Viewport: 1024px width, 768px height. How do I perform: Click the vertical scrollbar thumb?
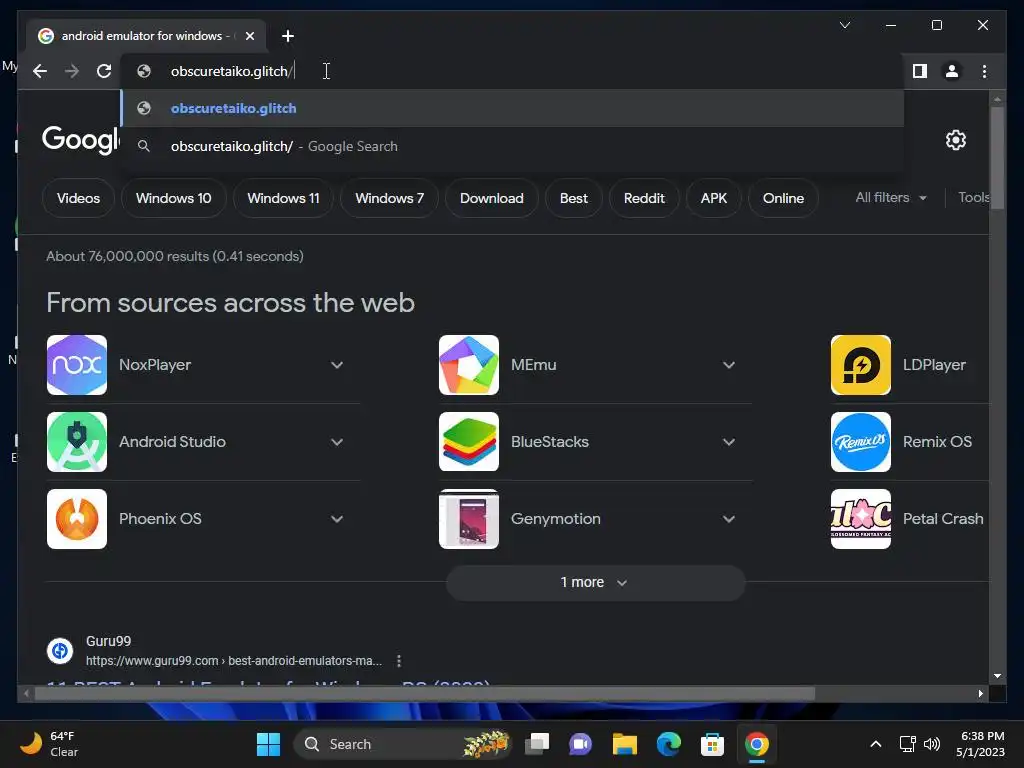tap(997, 157)
